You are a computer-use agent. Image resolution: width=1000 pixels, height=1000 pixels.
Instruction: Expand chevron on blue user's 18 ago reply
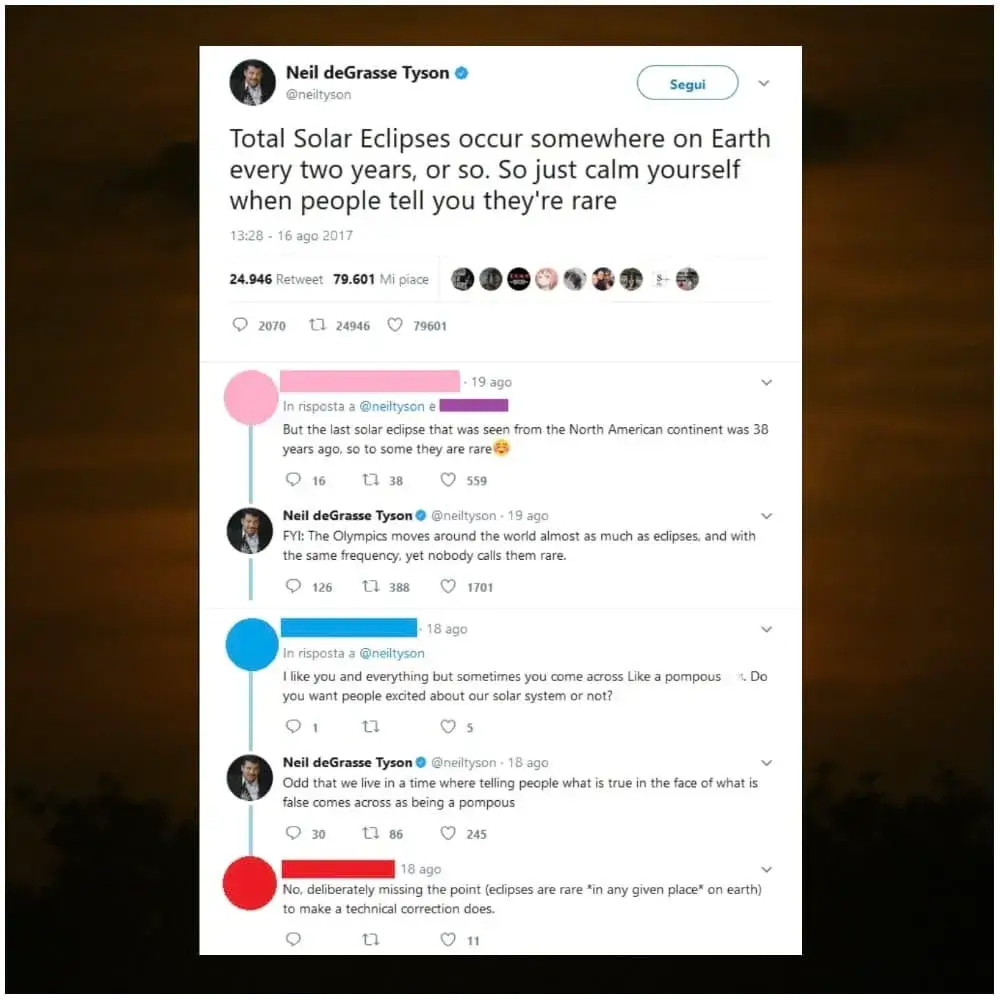(x=767, y=629)
